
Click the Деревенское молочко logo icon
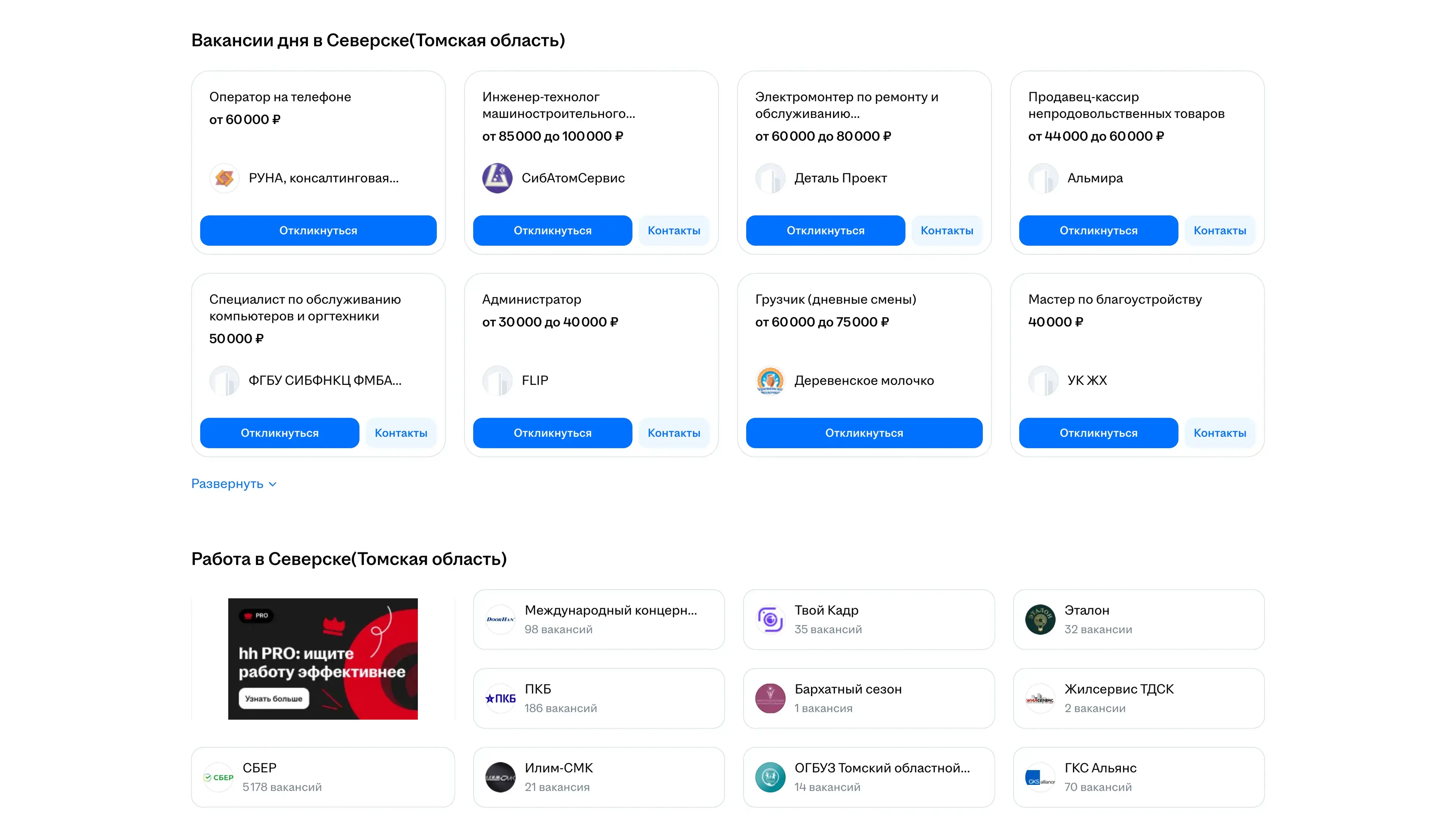point(770,380)
